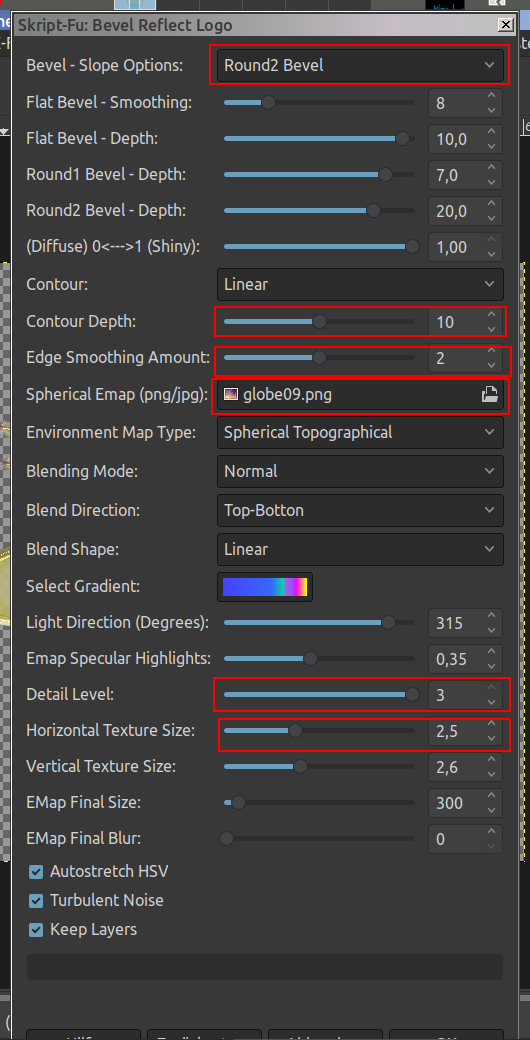Image resolution: width=530 pixels, height=1040 pixels.
Task: Click the Light Direction (Degrees) slider
Action: 319,623
